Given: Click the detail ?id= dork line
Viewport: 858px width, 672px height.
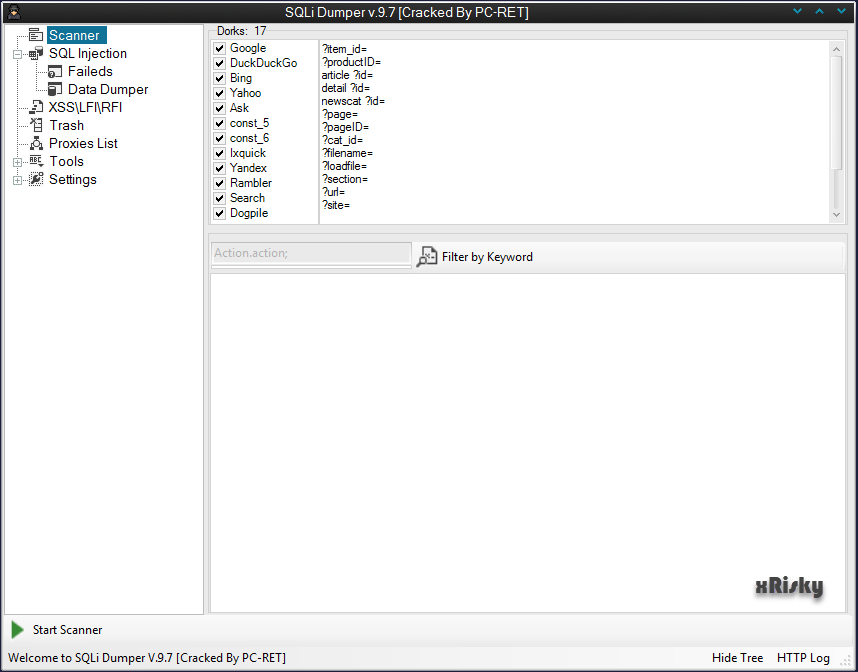Looking at the screenshot, I should point(346,88).
